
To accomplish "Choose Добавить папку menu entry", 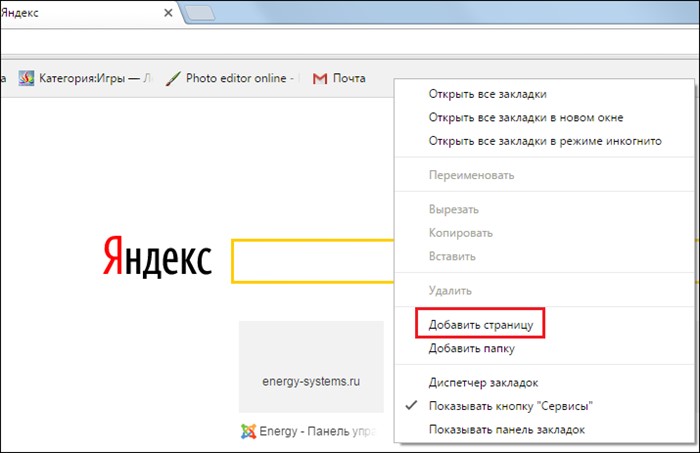I will pos(471,348).
